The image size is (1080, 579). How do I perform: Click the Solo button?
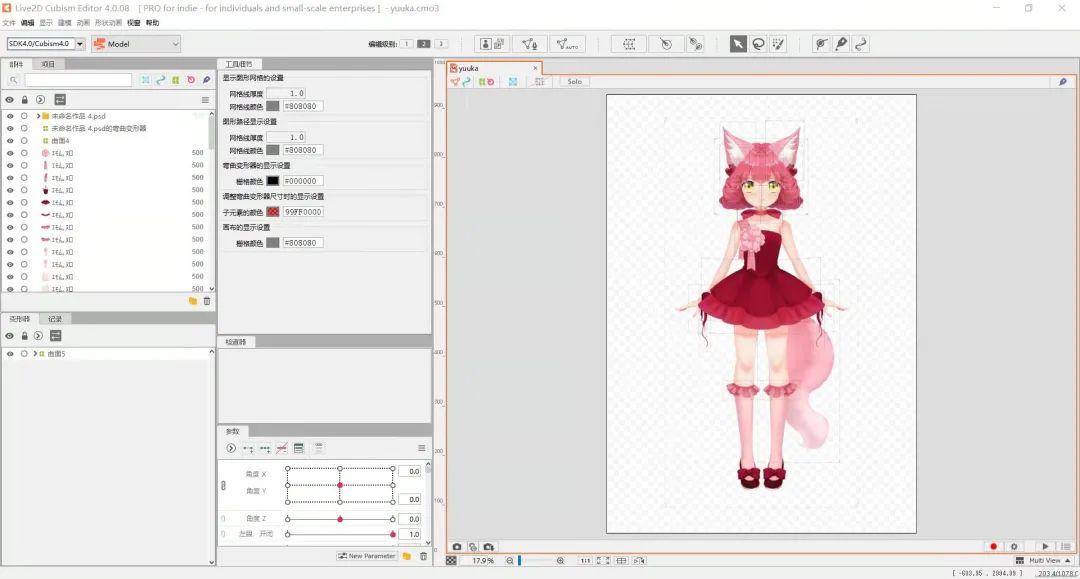574,82
